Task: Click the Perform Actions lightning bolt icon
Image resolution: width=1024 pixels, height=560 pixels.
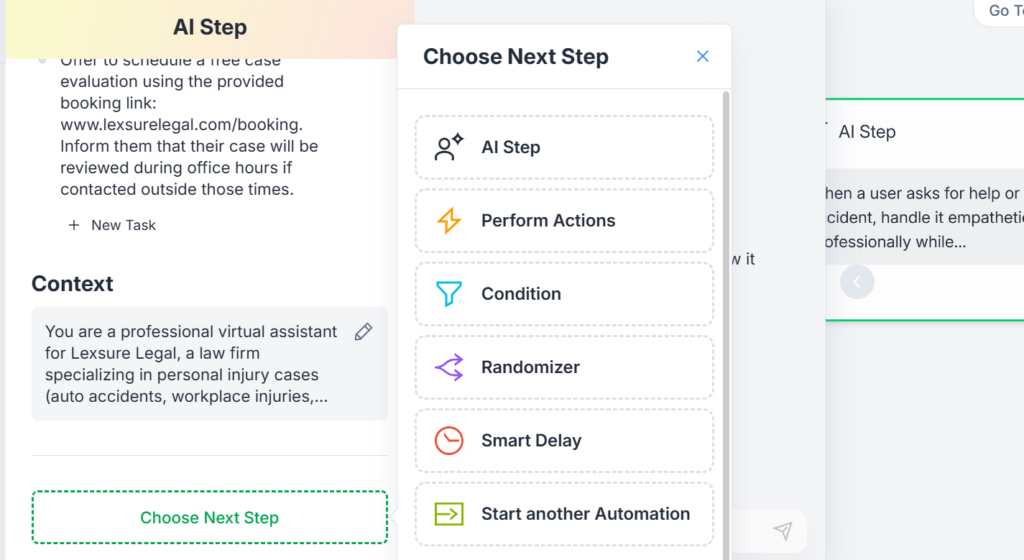Action: (x=449, y=220)
